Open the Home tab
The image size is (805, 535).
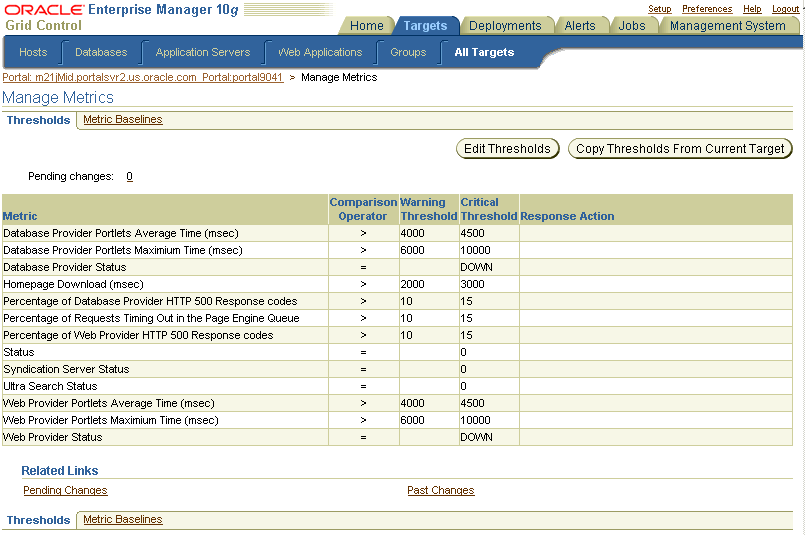point(367,26)
